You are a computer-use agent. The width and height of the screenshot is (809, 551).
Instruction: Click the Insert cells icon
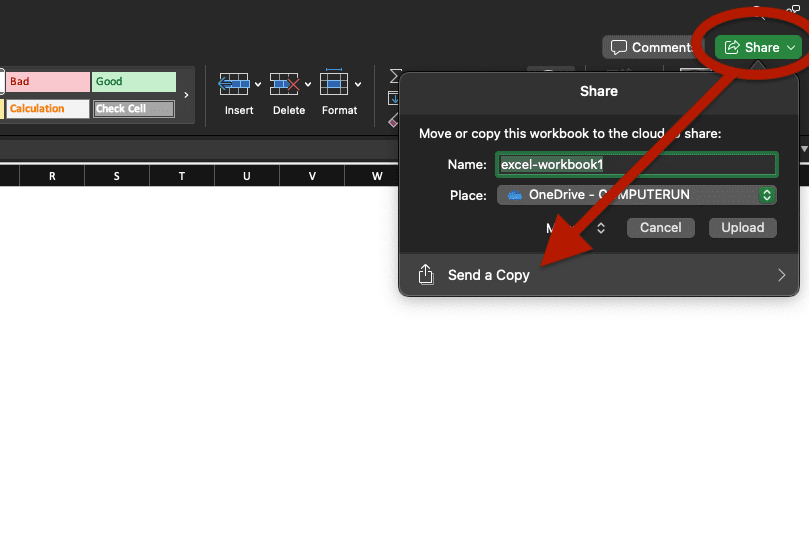click(x=233, y=84)
